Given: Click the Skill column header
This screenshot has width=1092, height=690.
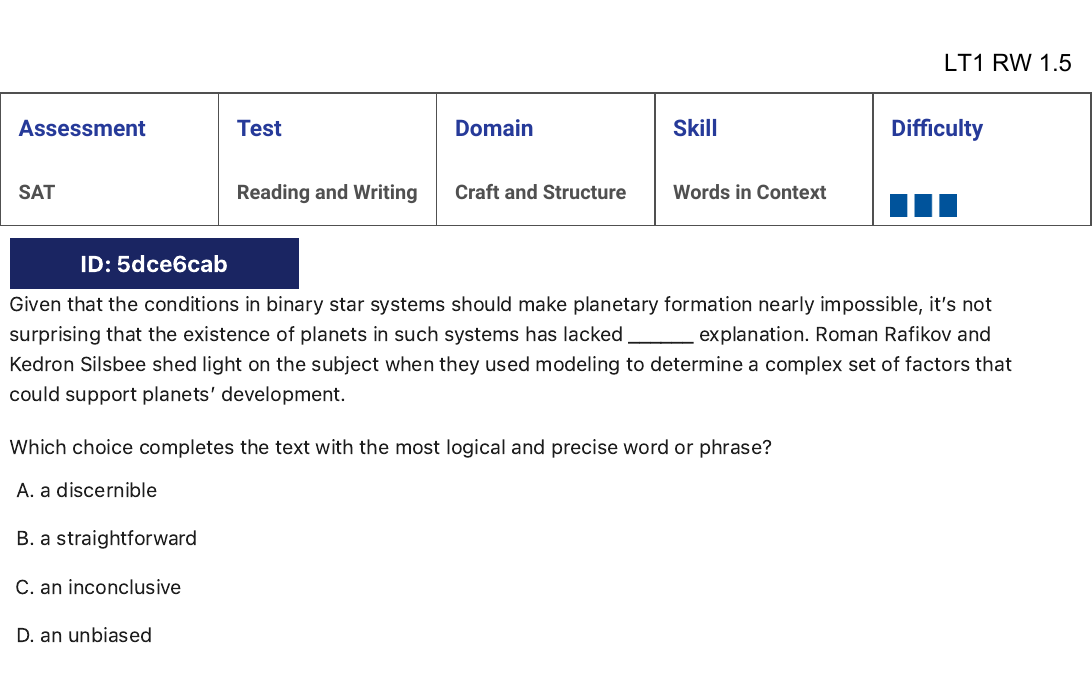Looking at the screenshot, I should click(x=695, y=128).
